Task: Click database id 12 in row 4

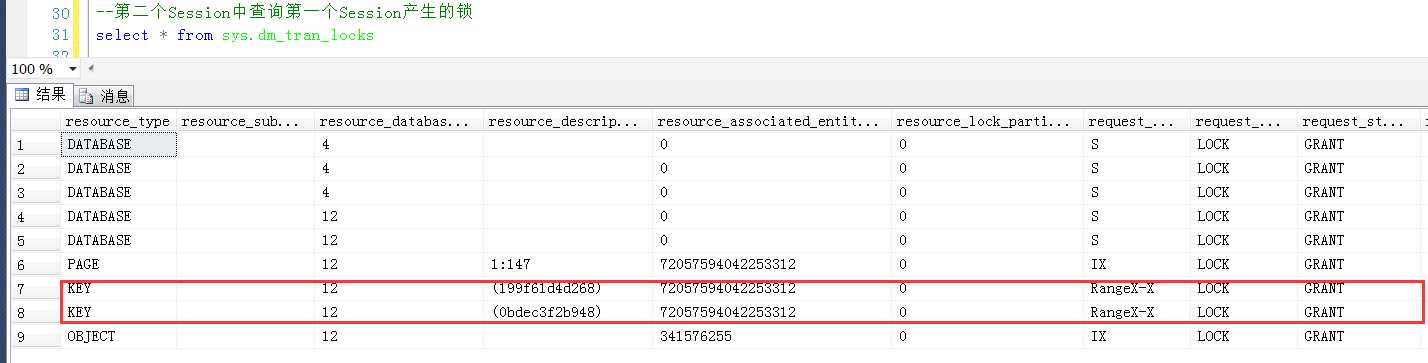Action: point(398,217)
